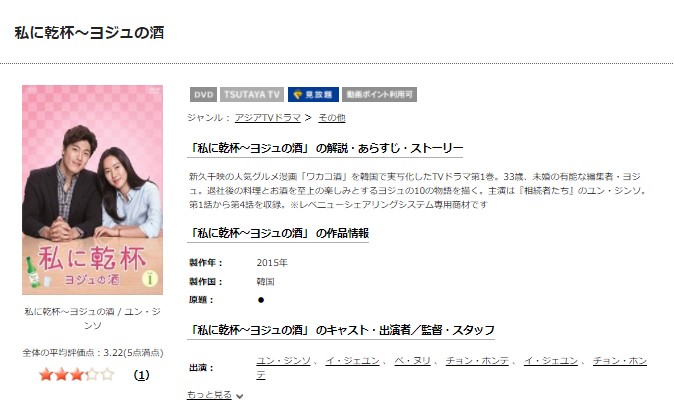Image resolution: width=674 pixels, height=420 pixels.
Task: Open the ペ・ヌリ cast link
Action: (412, 361)
